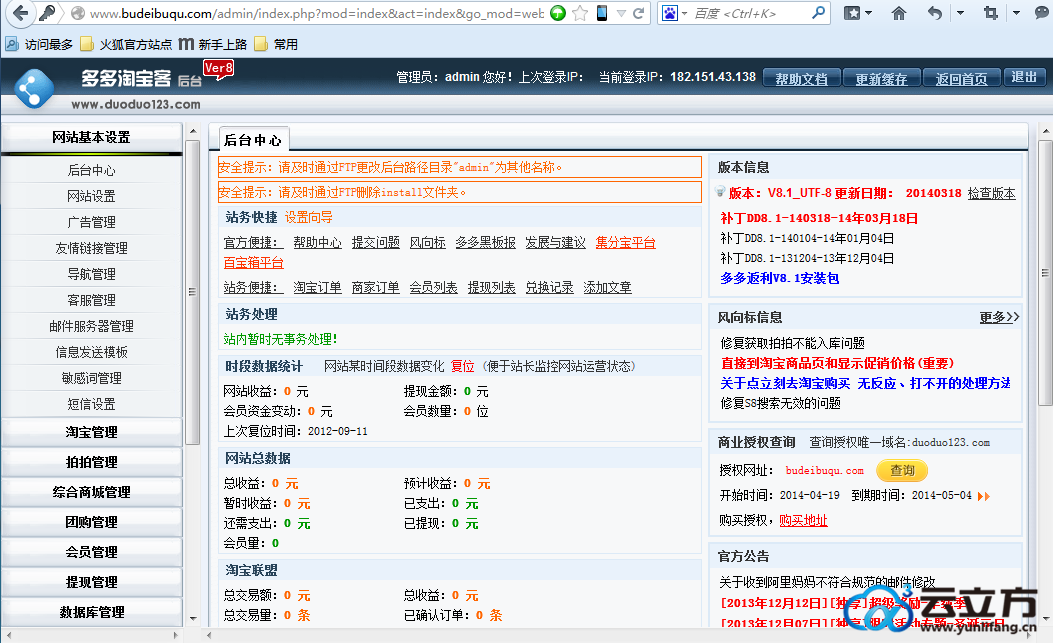The width and height of the screenshot is (1053, 643).
Task: Open 广告管理 in the sidebar
Action: coord(91,222)
